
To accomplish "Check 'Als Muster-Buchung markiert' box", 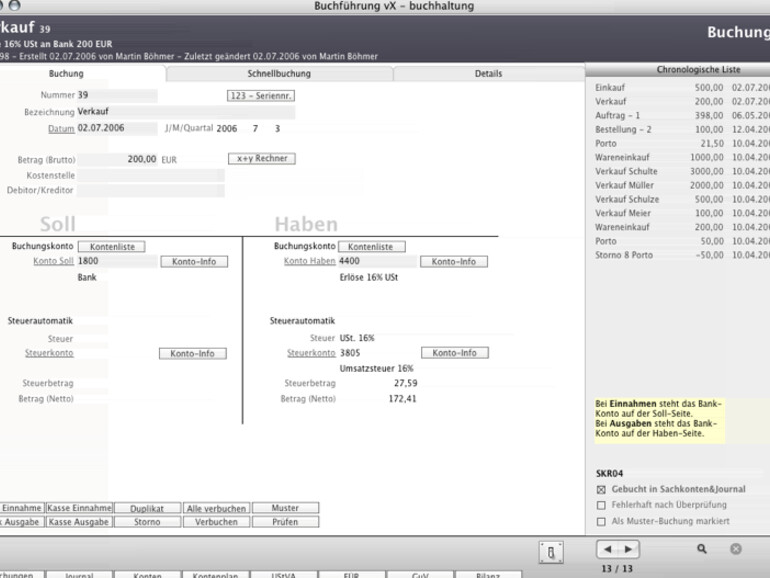I will 601,522.
